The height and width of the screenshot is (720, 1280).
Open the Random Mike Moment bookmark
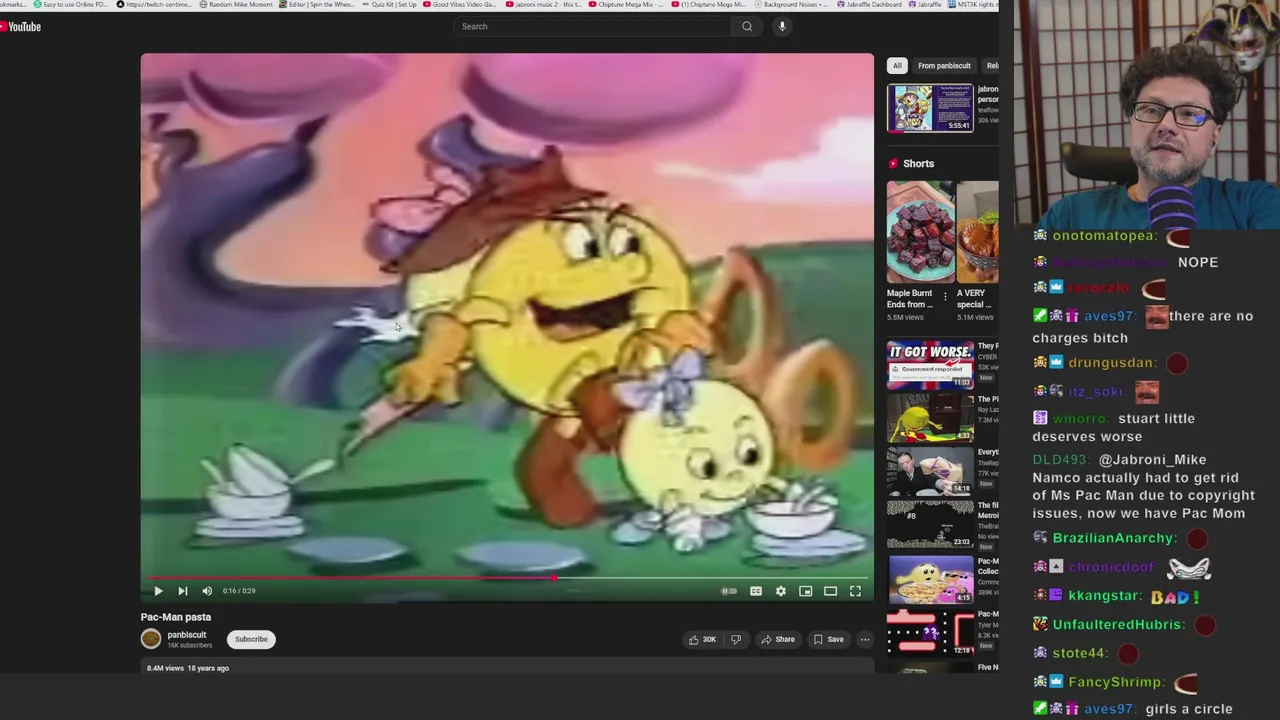tap(236, 5)
